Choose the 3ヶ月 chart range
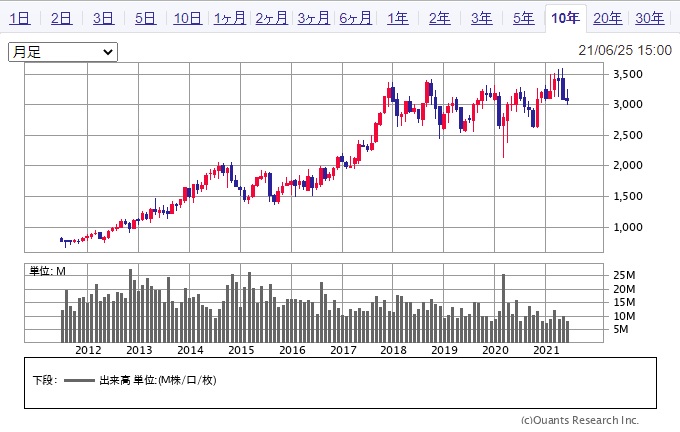 pos(314,18)
